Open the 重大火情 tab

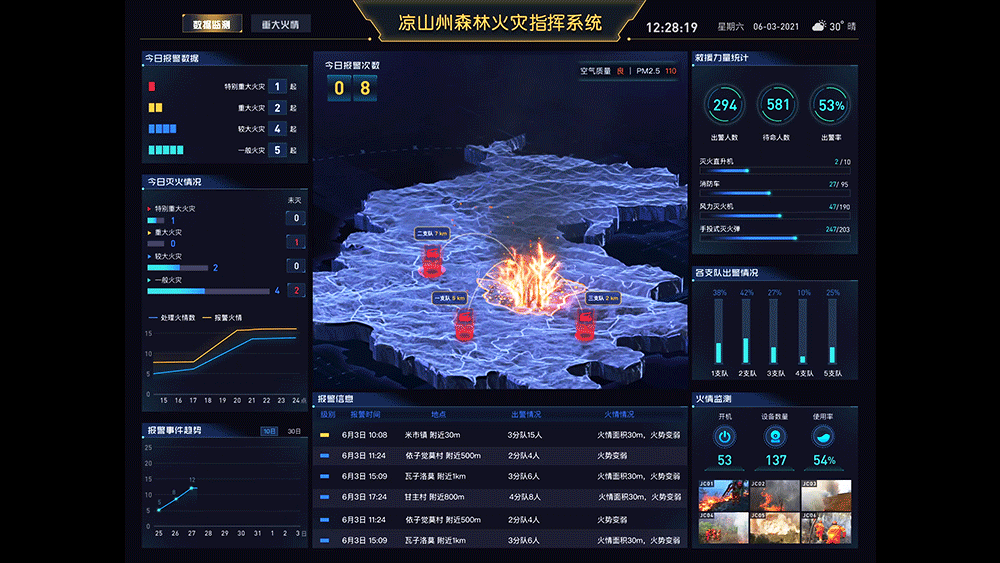[281, 24]
